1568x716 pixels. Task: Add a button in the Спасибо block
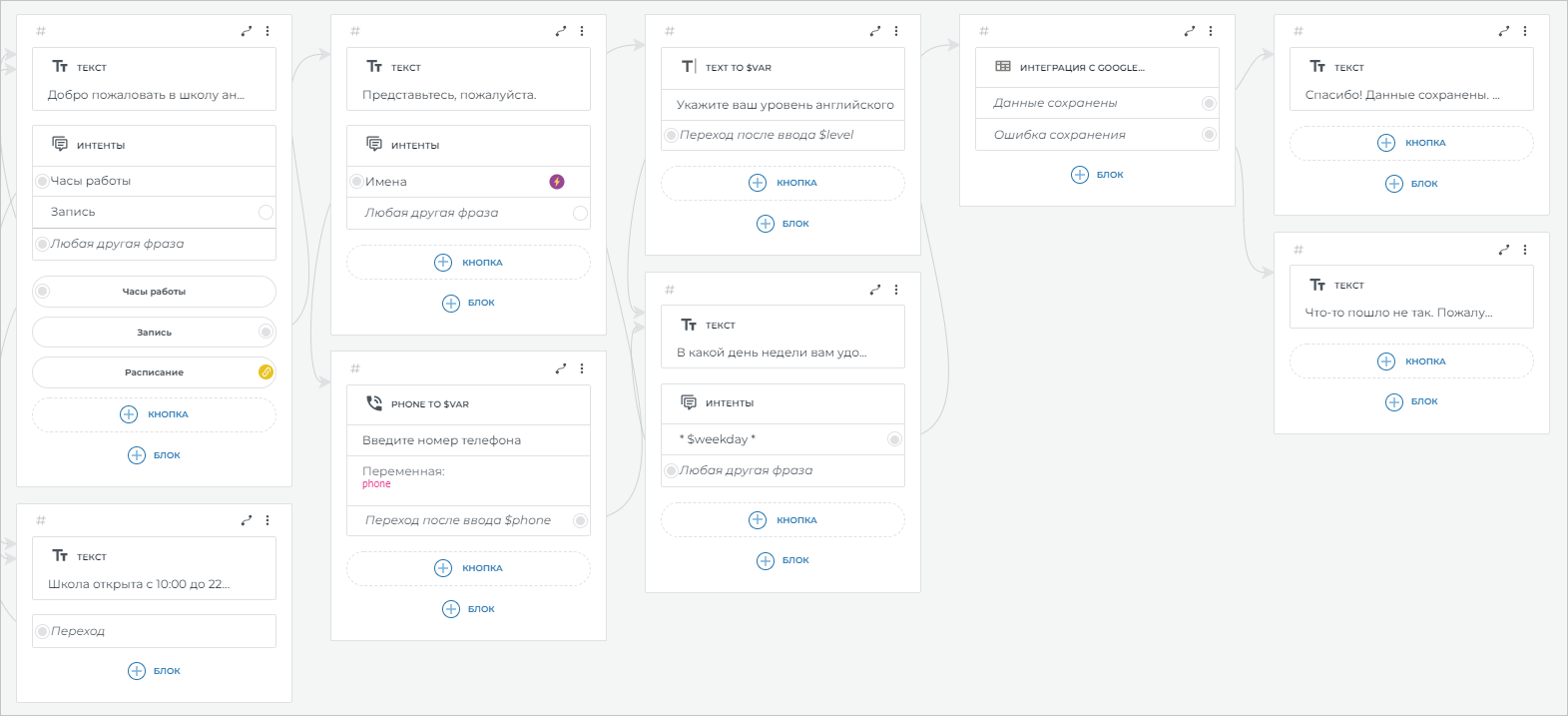point(1411,143)
